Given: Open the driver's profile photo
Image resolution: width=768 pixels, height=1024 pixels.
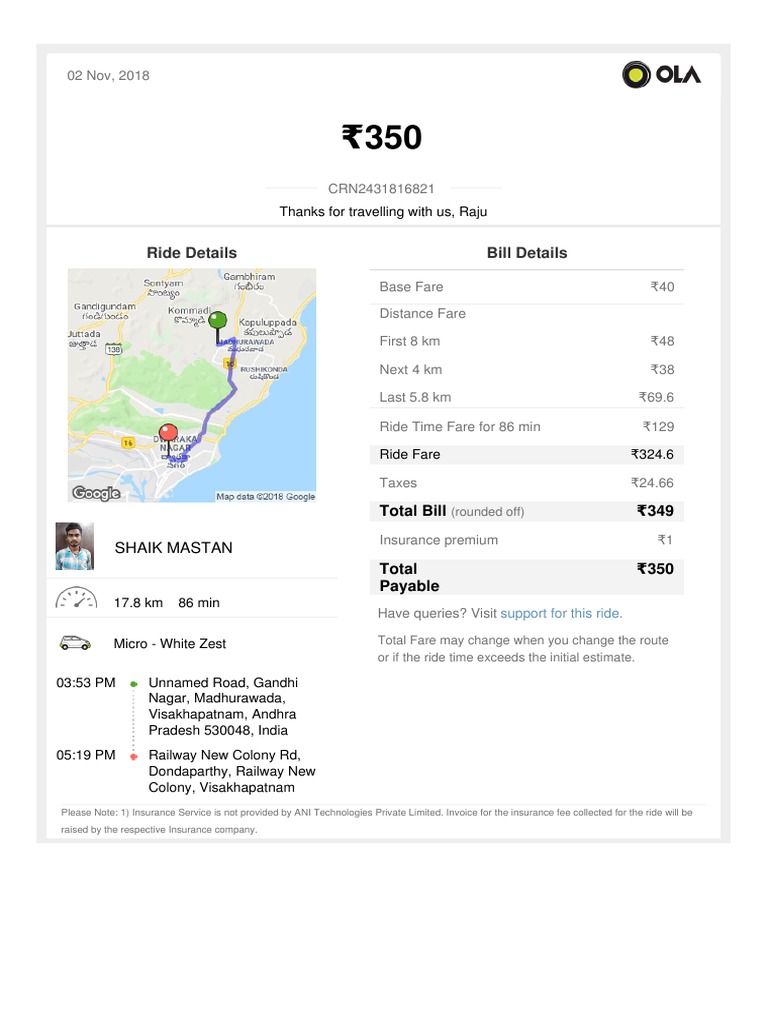Looking at the screenshot, I should [75, 546].
